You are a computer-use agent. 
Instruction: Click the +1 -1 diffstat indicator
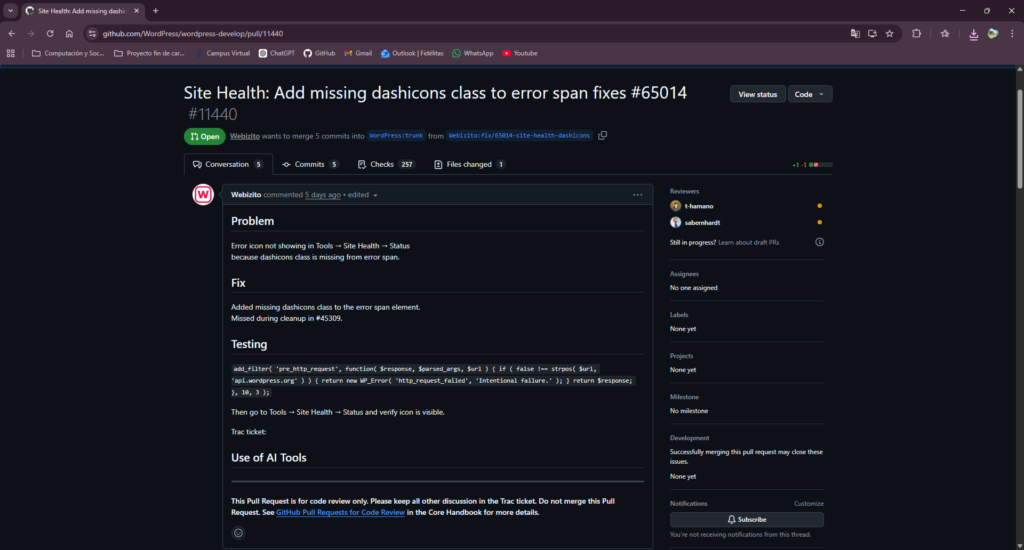click(812, 165)
